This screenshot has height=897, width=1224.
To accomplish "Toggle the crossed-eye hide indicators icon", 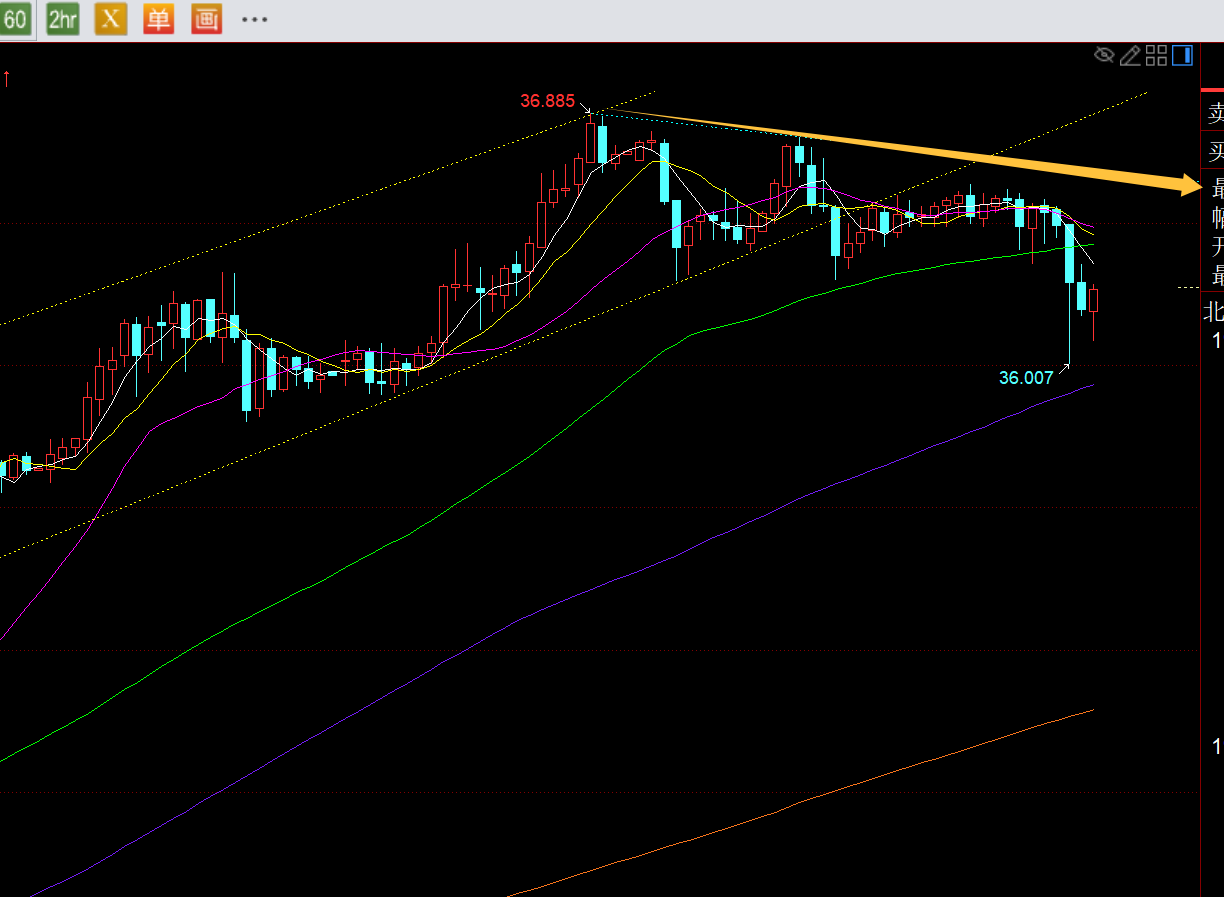I will (x=1104, y=55).
